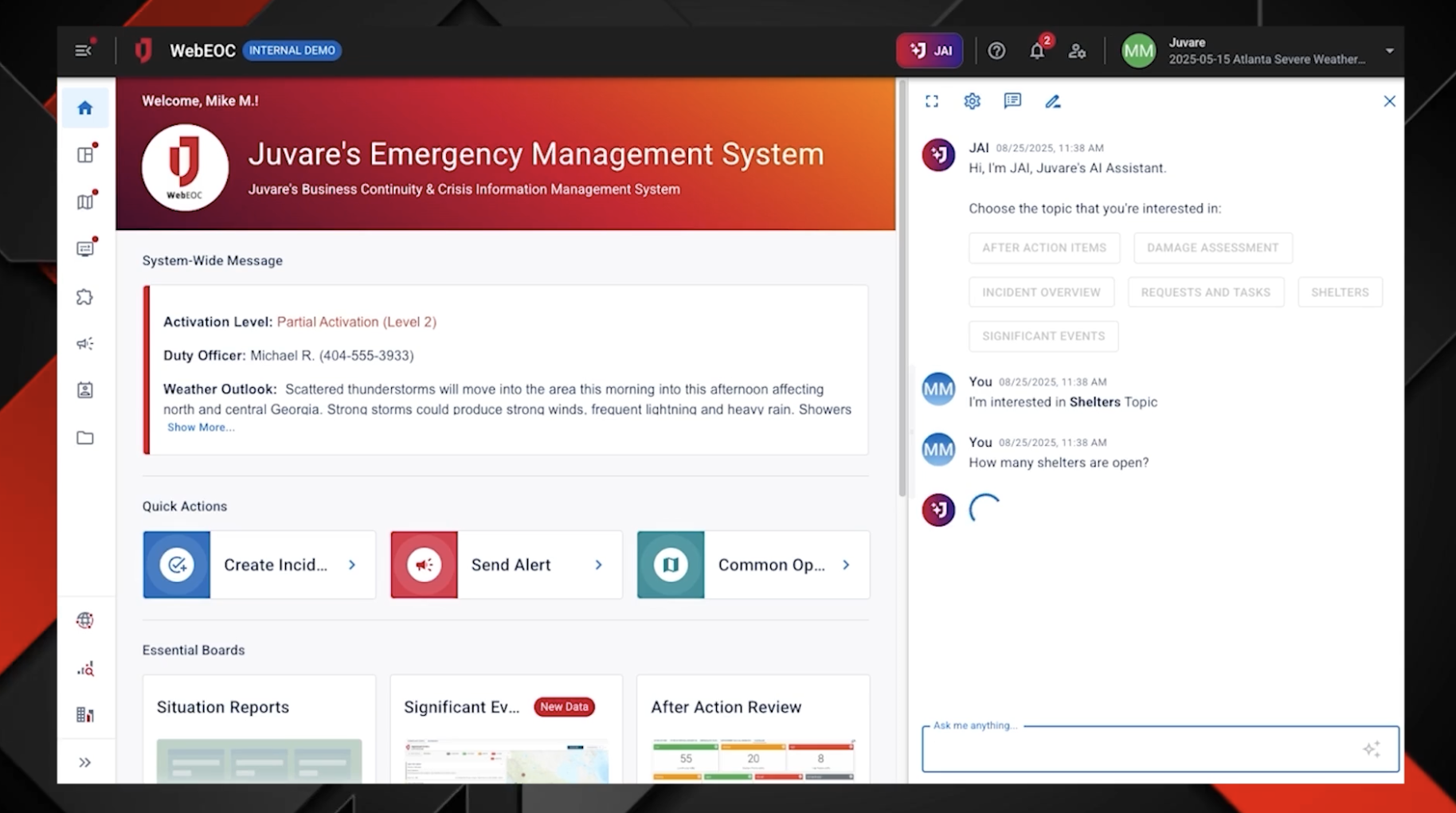Expand the weather outlook via Show More link
The height and width of the screenshot is (813, 1456).
coord(201,427)
